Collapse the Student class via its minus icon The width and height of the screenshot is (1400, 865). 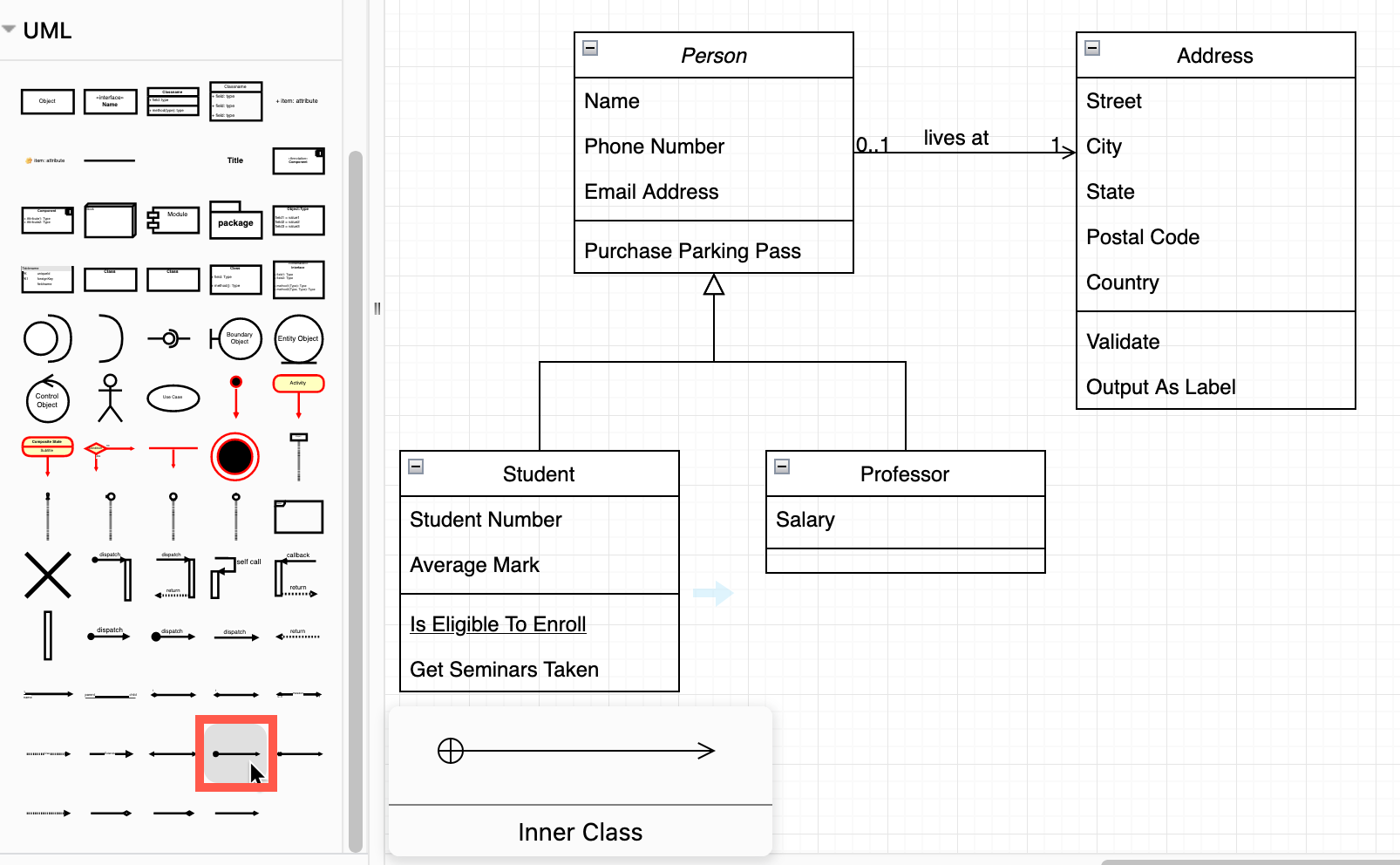[416, 467]
